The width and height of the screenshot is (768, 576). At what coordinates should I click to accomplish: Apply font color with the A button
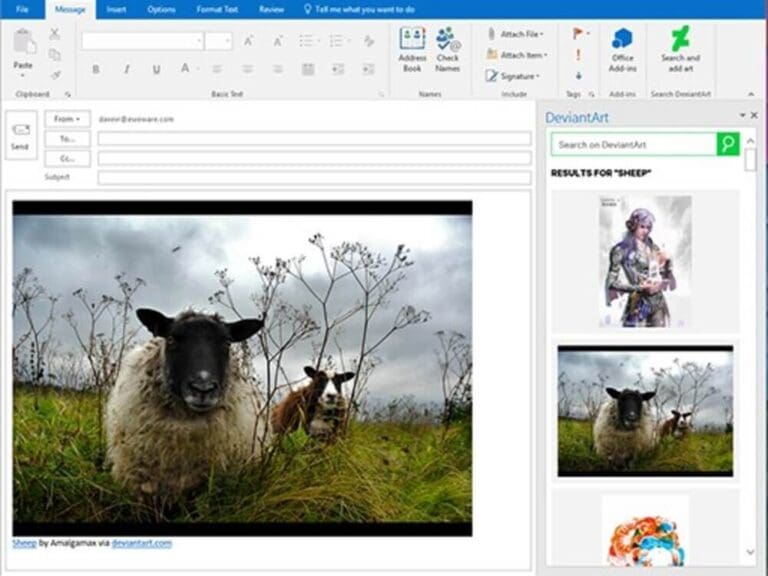185,68
